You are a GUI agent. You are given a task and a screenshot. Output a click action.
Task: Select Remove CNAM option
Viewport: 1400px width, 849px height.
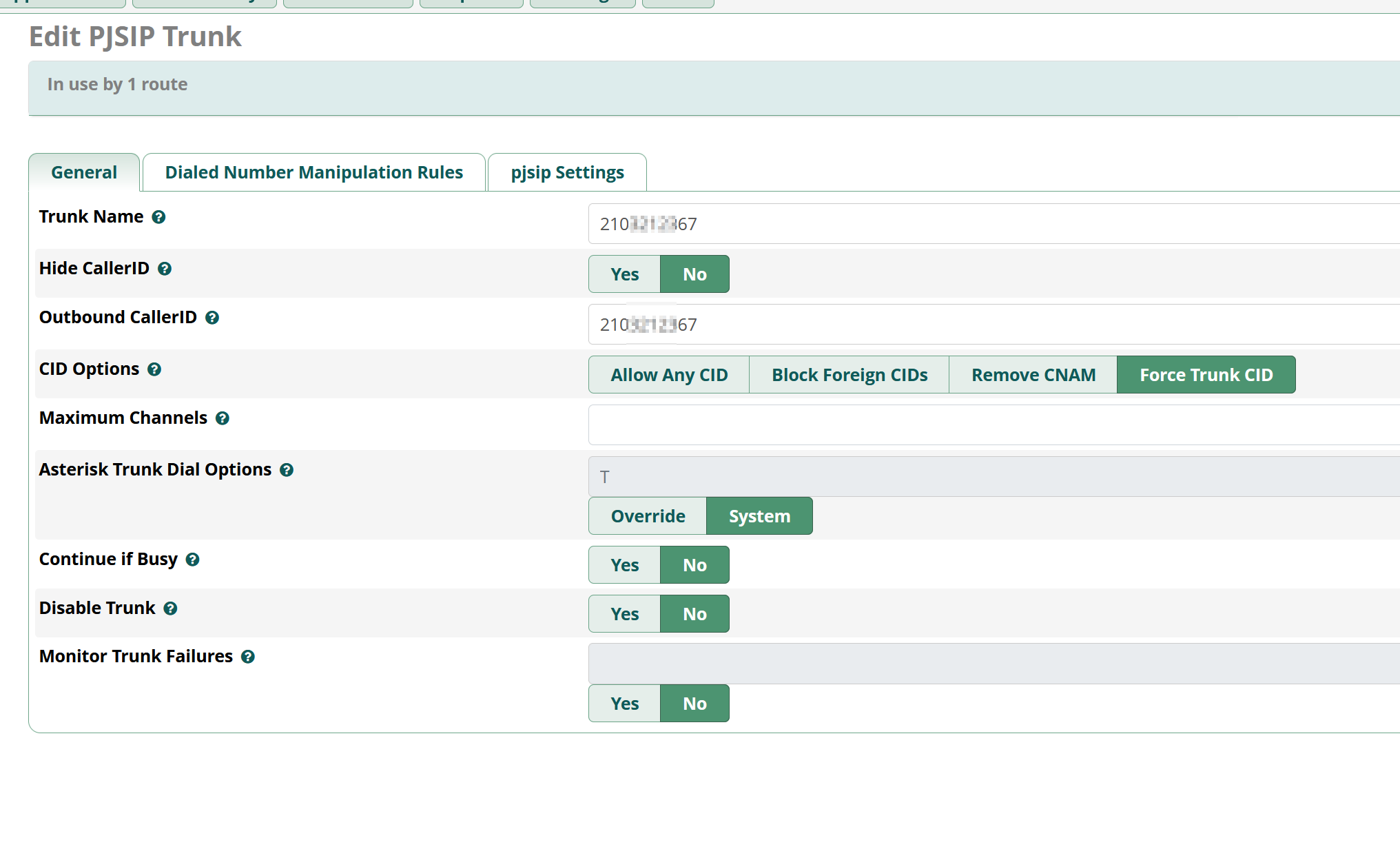tap(1033, 375)
